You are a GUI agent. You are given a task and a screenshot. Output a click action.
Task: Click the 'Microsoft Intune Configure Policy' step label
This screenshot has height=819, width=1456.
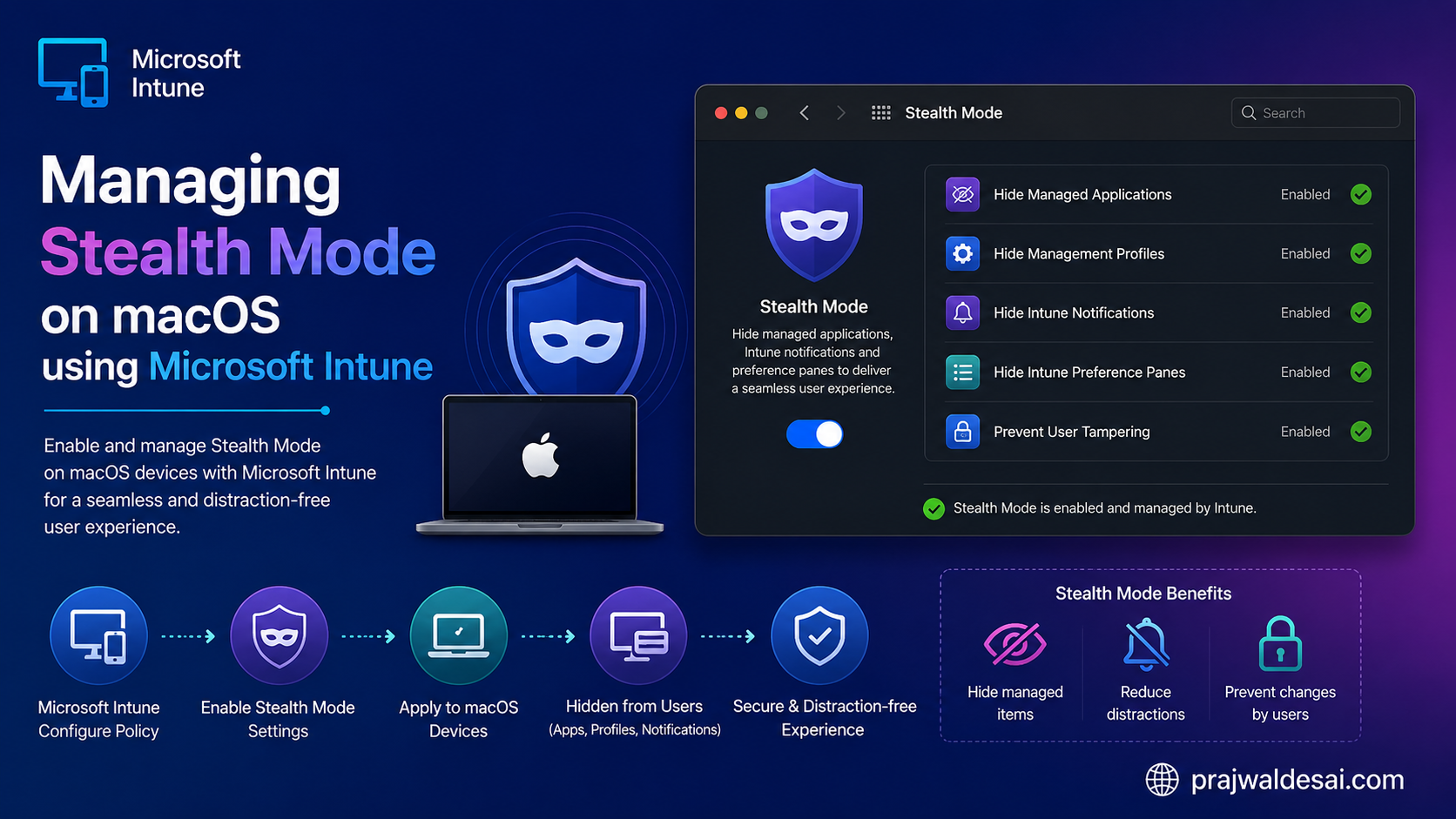coord(98,719)
